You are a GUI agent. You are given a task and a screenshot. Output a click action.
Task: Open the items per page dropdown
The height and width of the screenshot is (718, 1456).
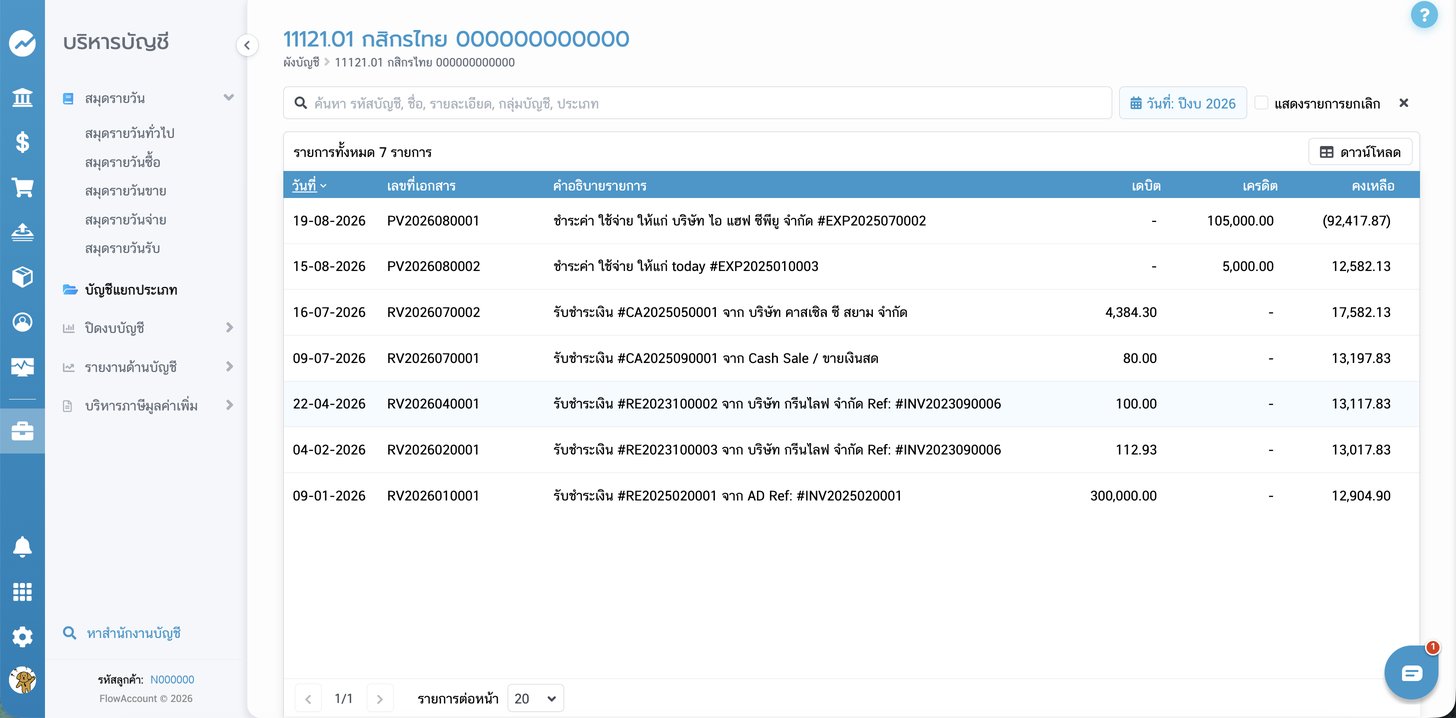point(536,698)
